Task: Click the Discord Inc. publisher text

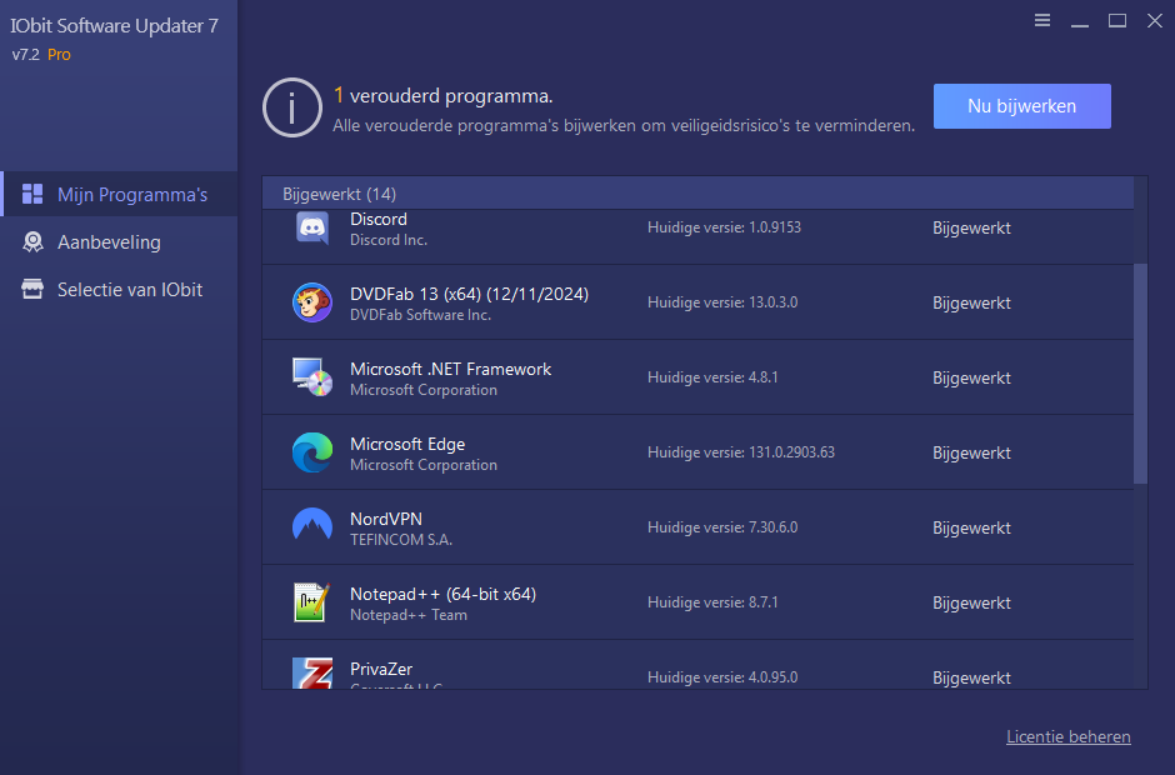Action: click(388, 240)
